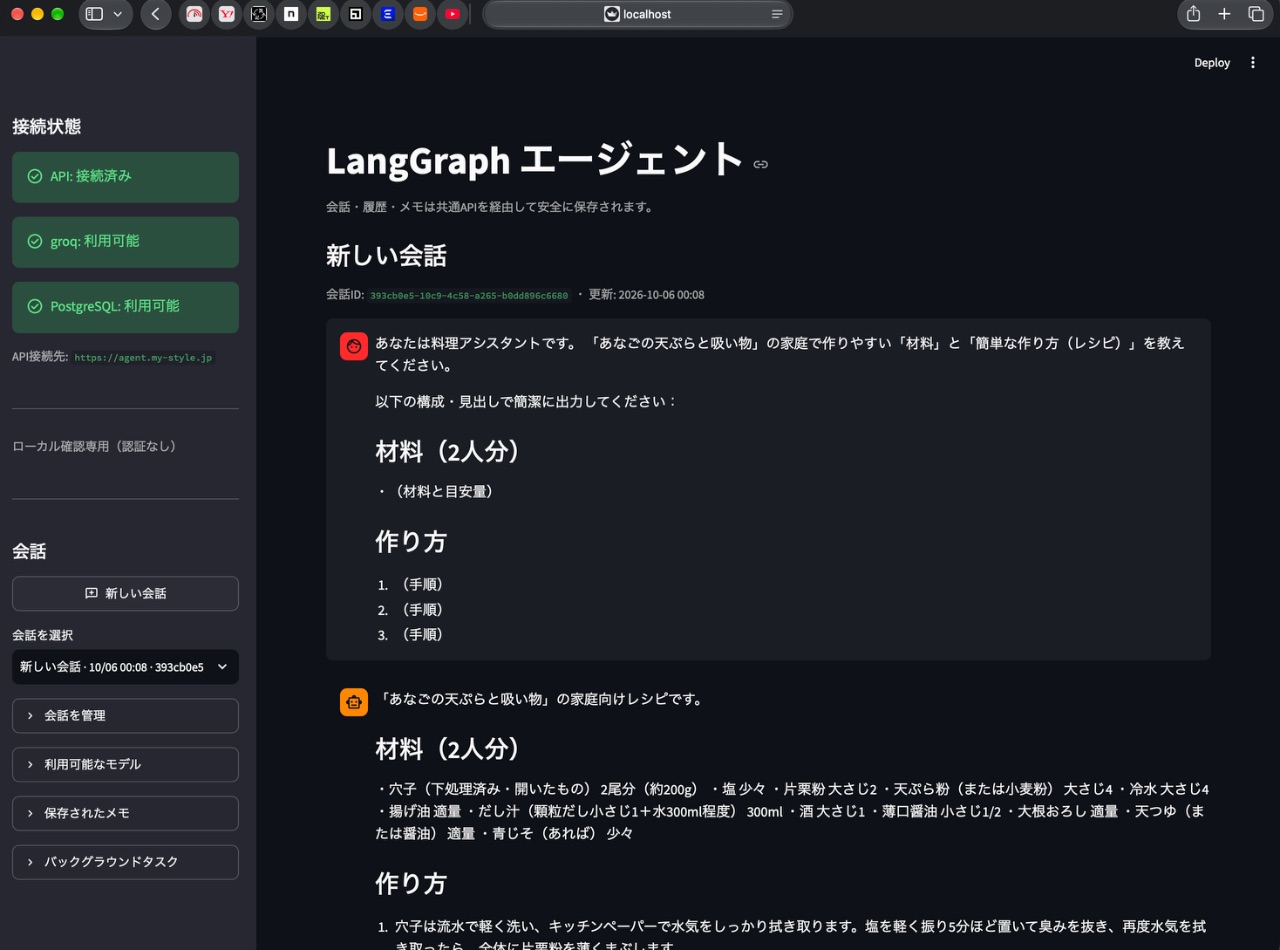Click the PostgreSQL: 利用可能 status box

[x=125, y=307]
